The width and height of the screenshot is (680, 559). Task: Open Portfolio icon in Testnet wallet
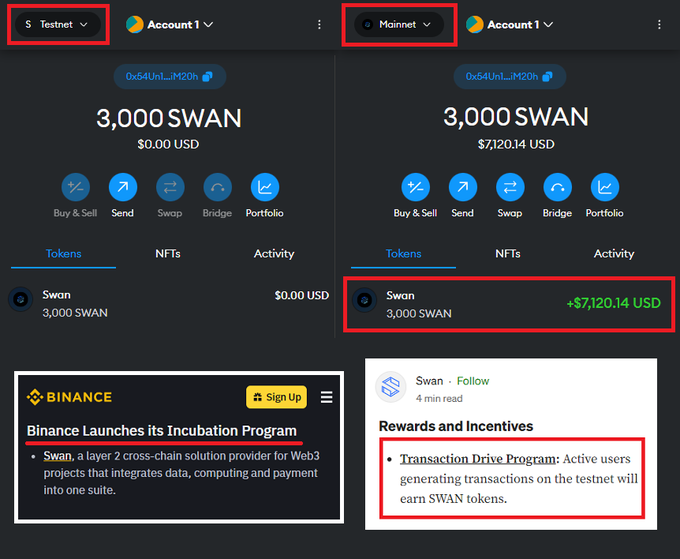(265, 187)
